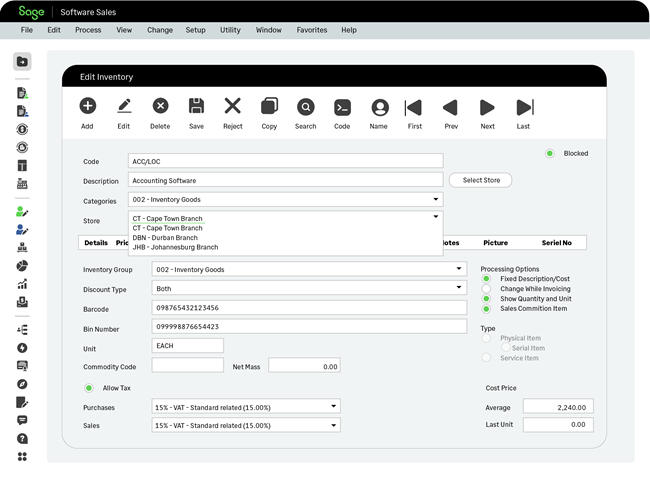Open Search with the magnifier icon
Viewport: 650px width, 487px height.
305,107
